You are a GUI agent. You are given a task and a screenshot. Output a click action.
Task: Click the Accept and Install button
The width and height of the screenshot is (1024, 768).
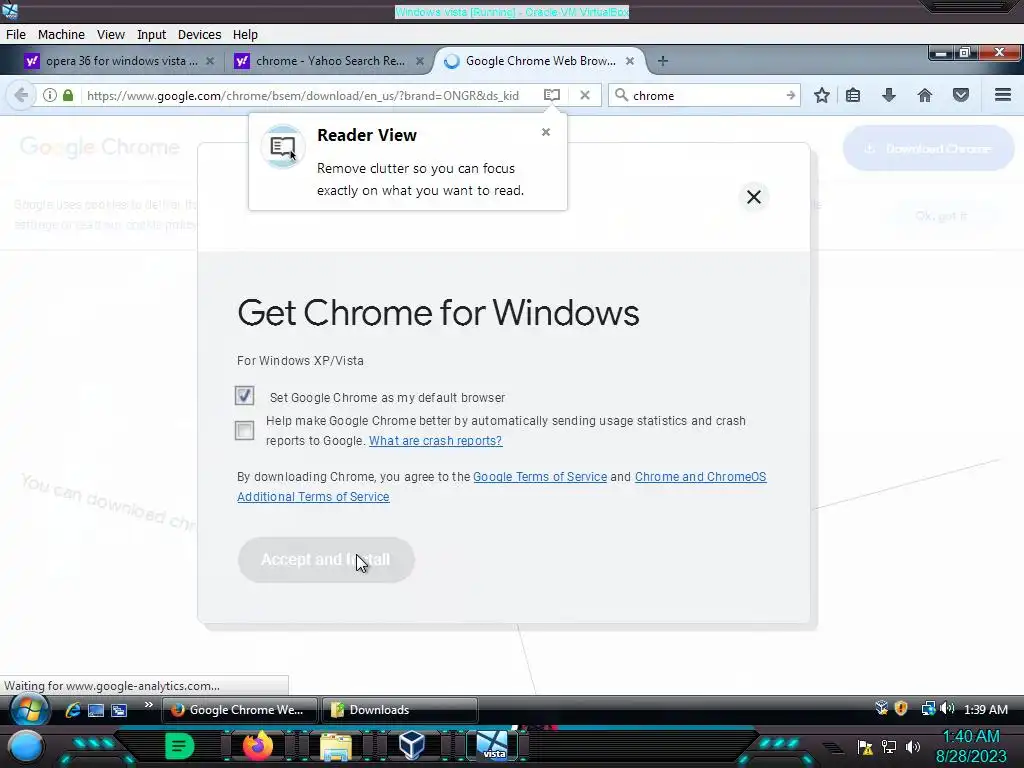326,560
